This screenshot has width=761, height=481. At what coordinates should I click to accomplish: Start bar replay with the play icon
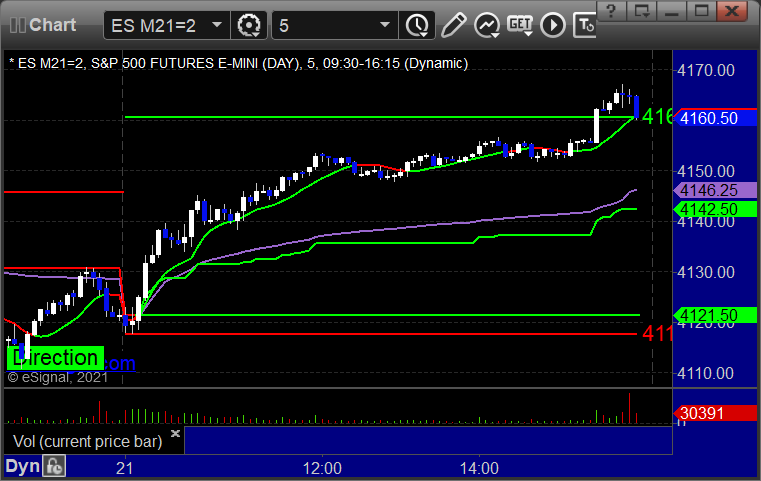[x=553, y=25]
